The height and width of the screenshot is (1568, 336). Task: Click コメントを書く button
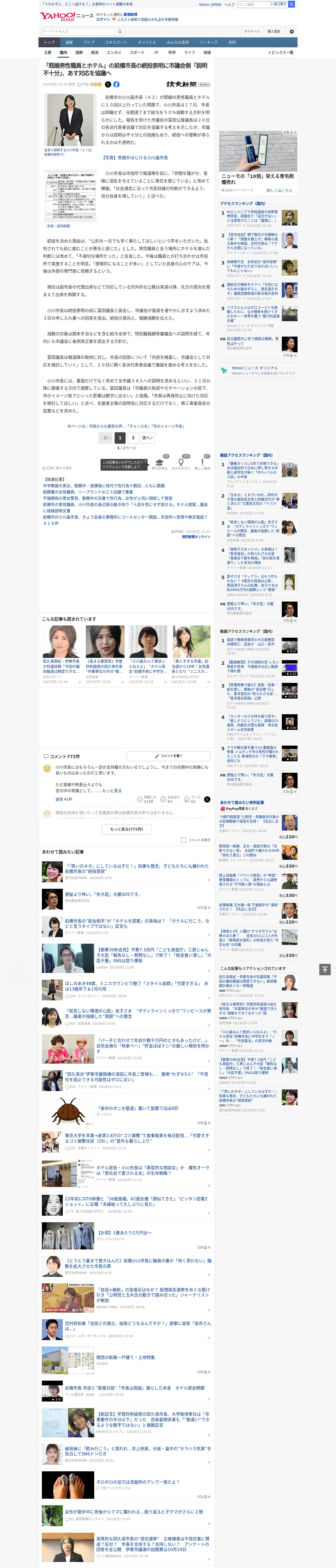click(168, 756)
